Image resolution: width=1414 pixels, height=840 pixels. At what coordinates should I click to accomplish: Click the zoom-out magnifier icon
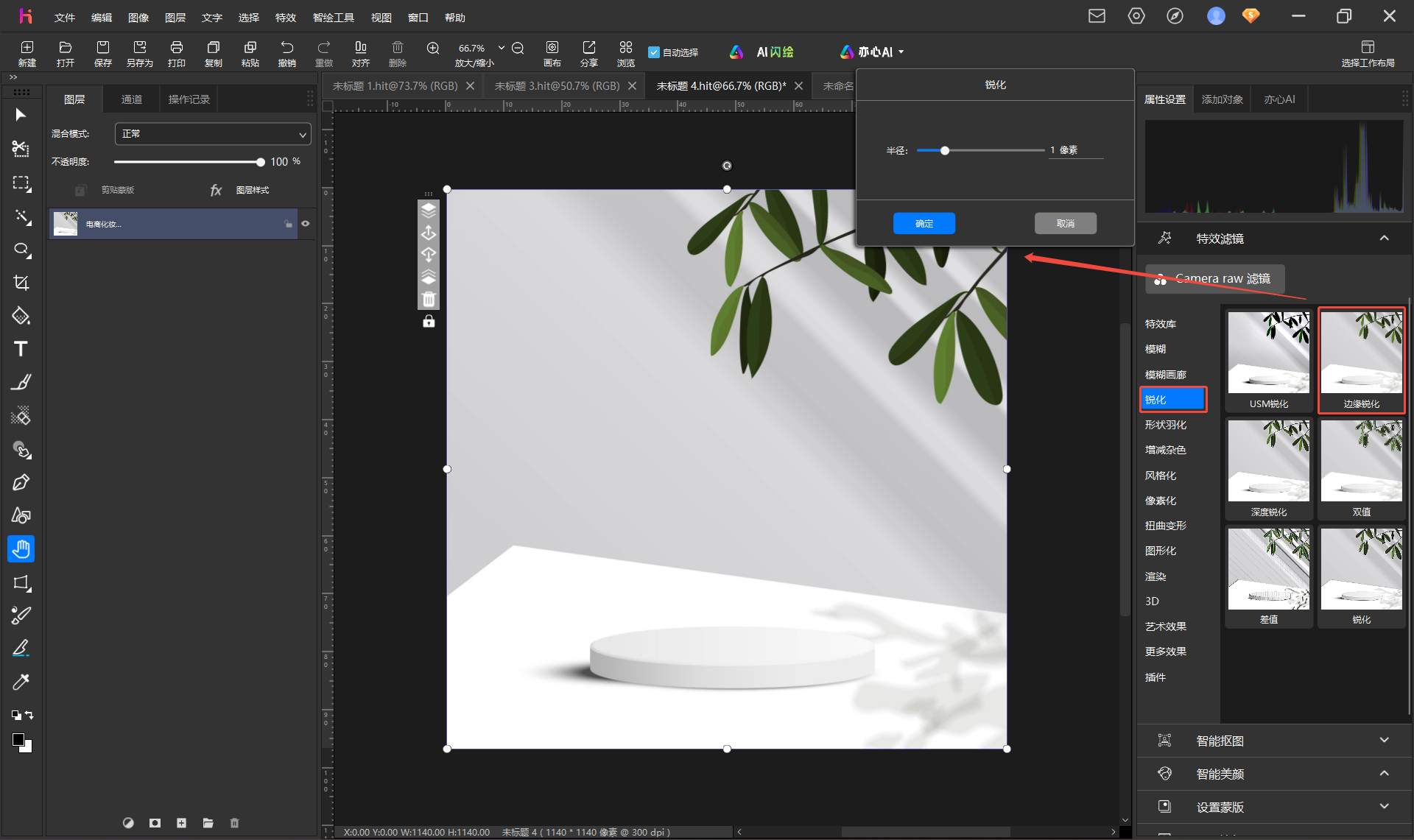click(x=518, y=48)
